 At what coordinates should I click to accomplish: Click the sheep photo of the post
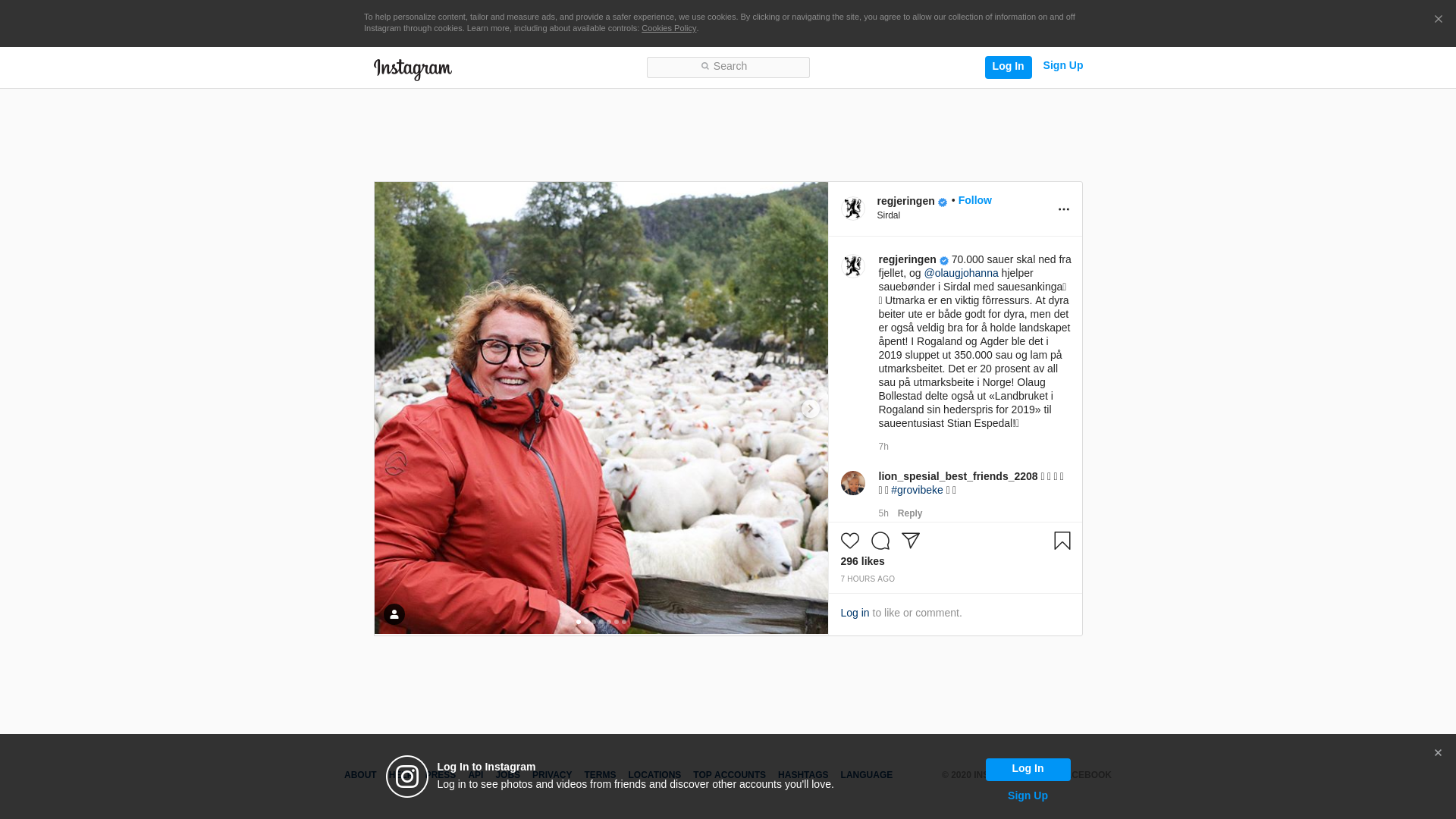pyautogui.click(x=601, y=408)
